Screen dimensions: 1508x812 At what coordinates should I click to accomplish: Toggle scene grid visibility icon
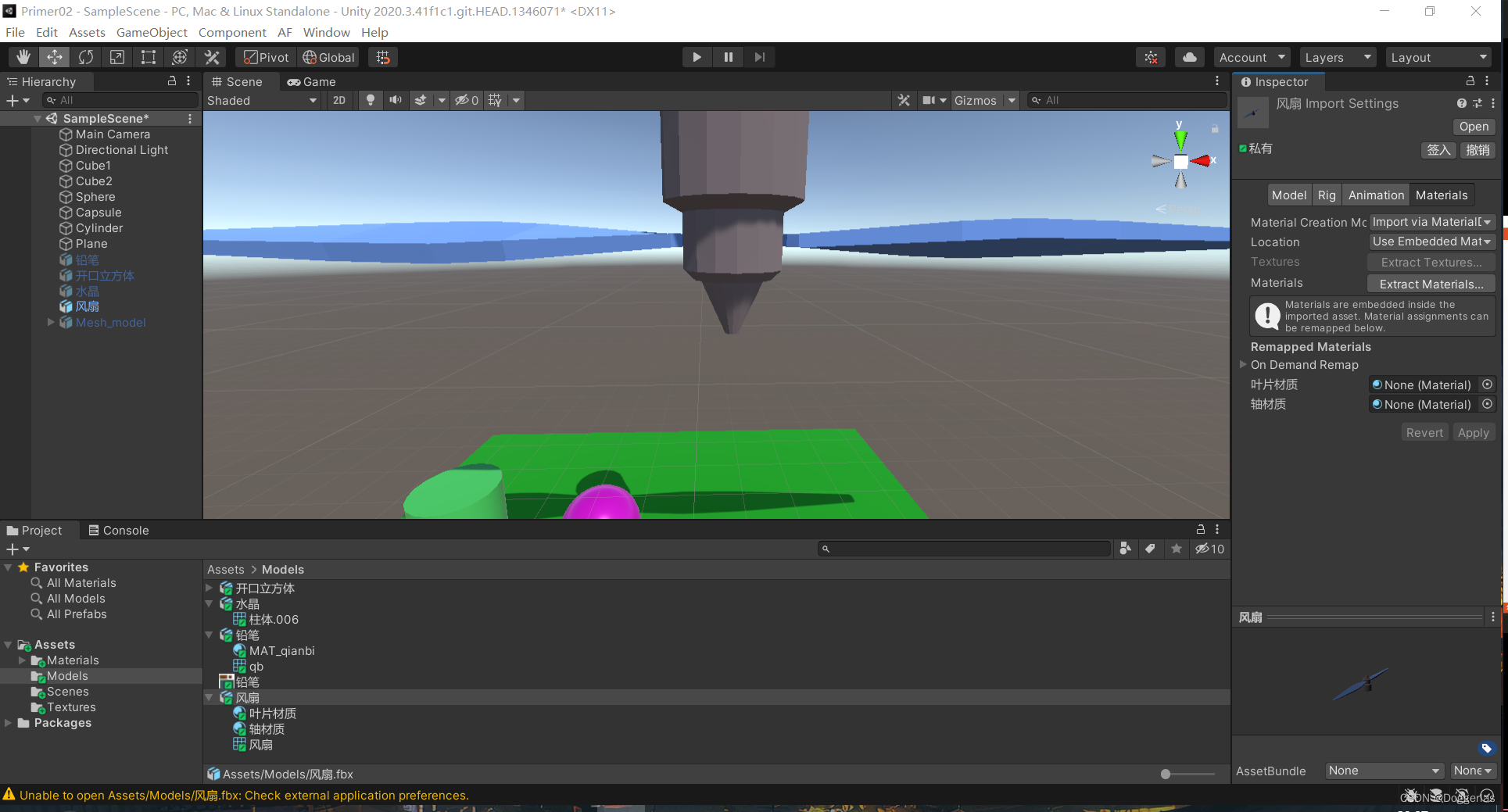[495, 100]
